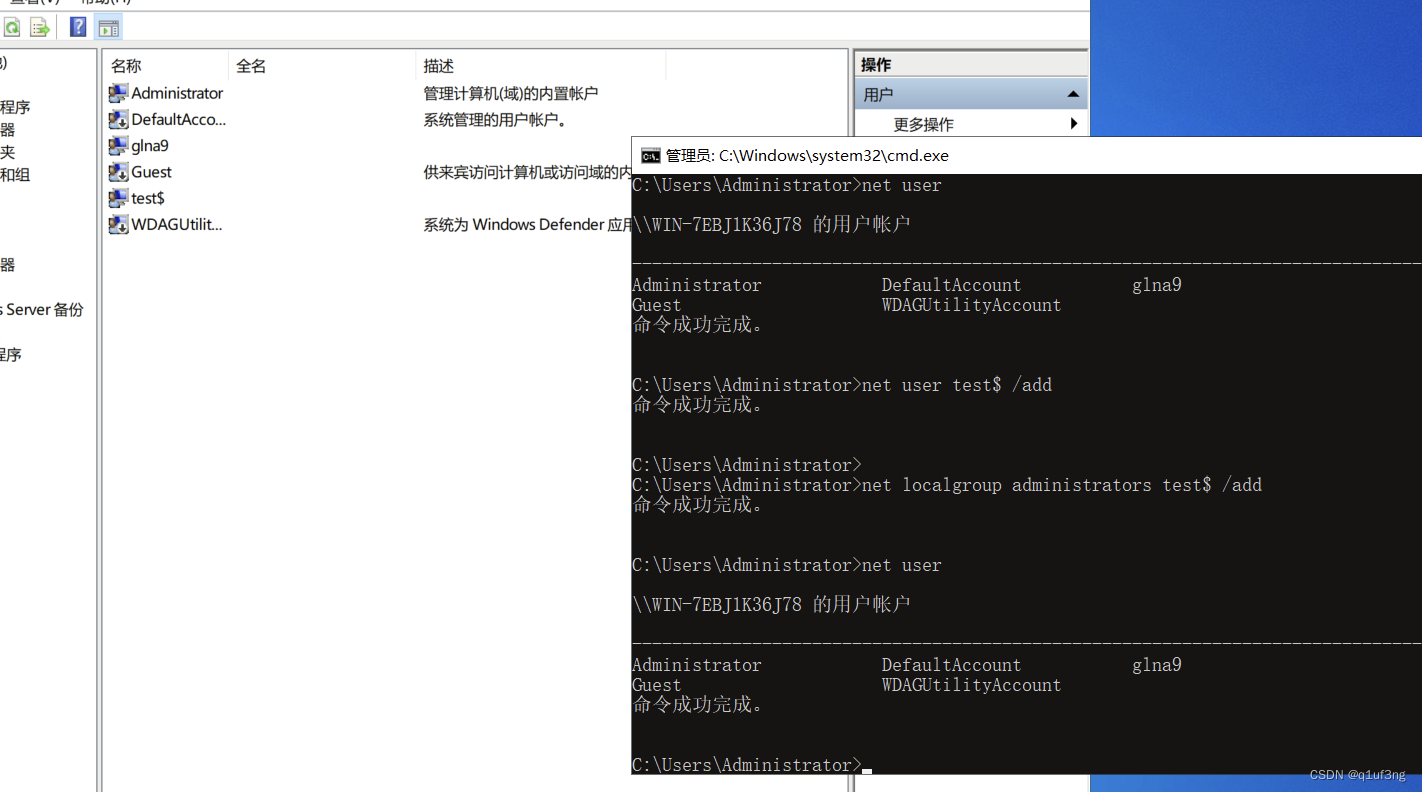Select the Administrator user name
1422x792 pixels.
tap(177, 93)
